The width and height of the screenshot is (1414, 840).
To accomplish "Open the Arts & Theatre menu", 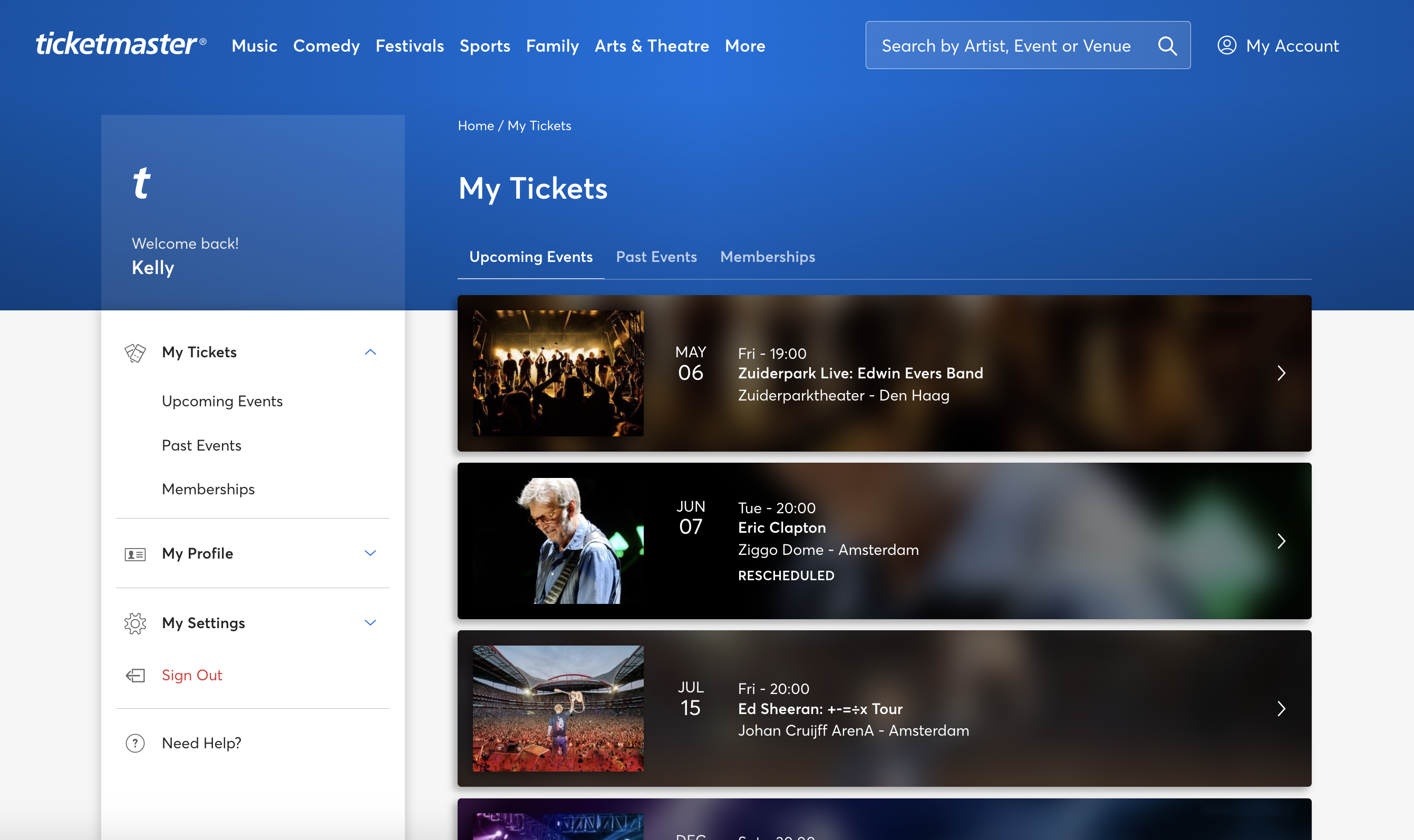I will click(x=652, y=46).
